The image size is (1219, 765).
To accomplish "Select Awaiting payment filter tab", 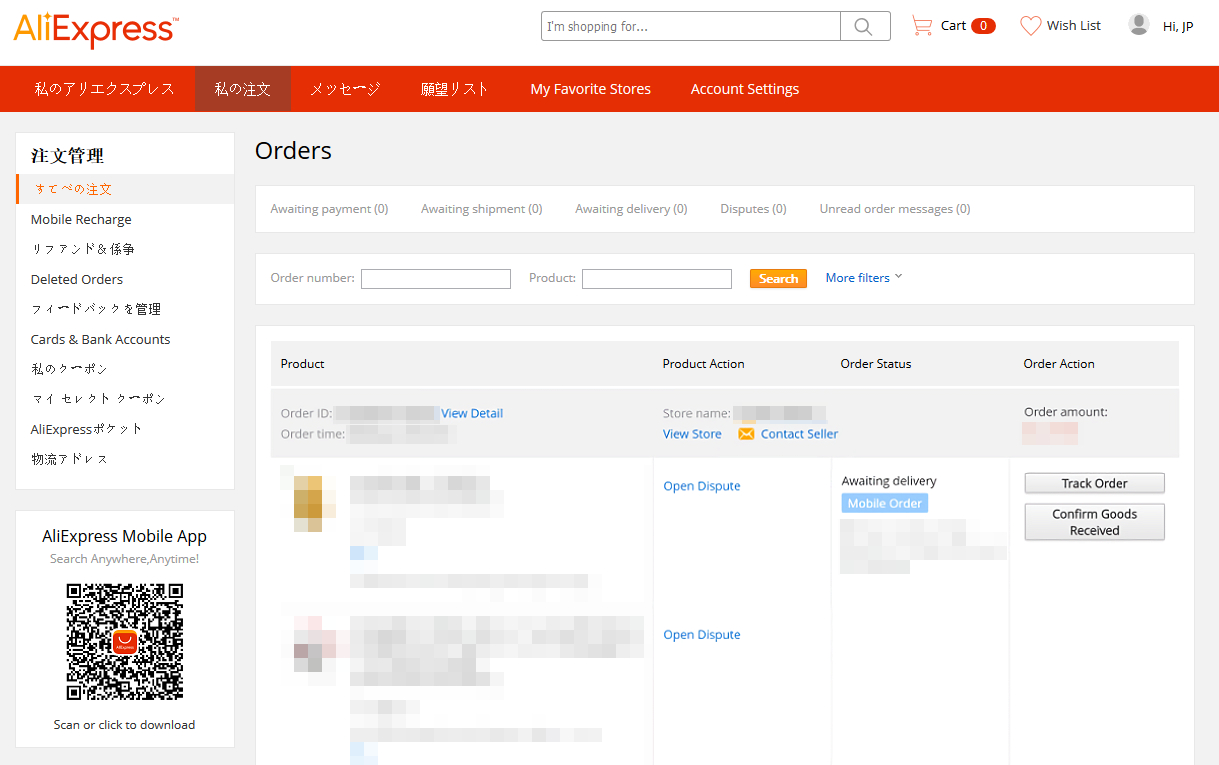I will point(329,209).
